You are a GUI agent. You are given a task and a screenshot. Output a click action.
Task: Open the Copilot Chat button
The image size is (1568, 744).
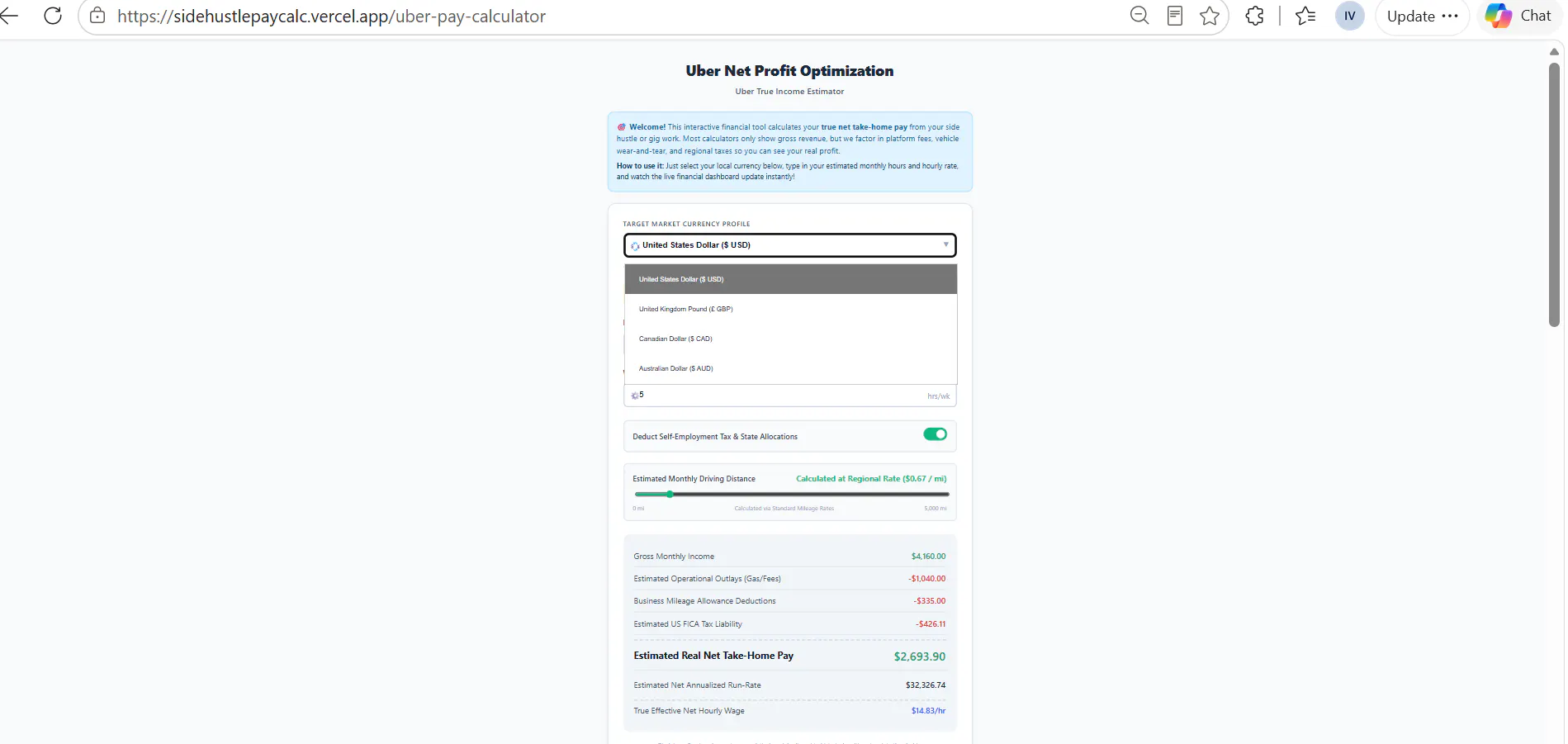(1518, 16)
